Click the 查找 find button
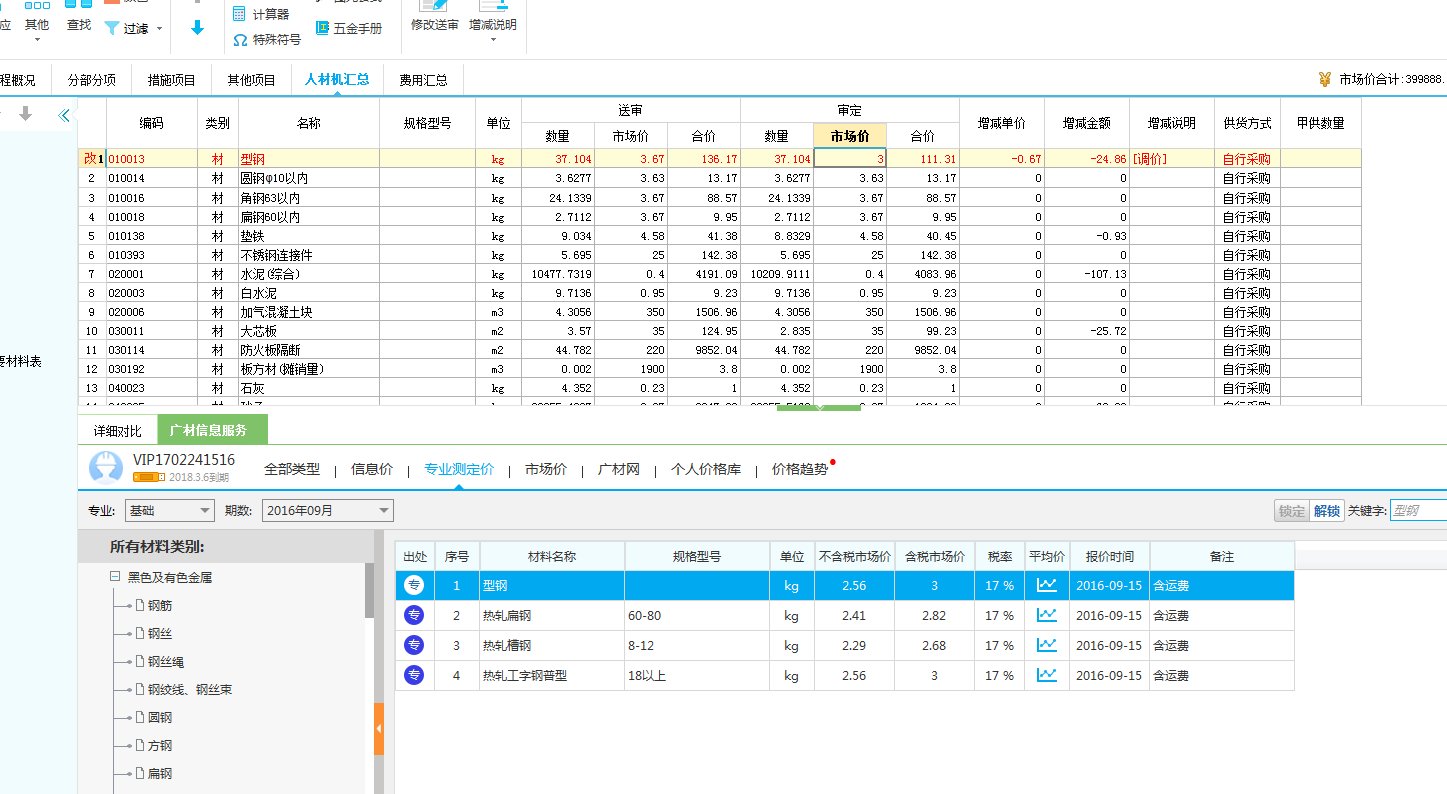 coord(79,17)
